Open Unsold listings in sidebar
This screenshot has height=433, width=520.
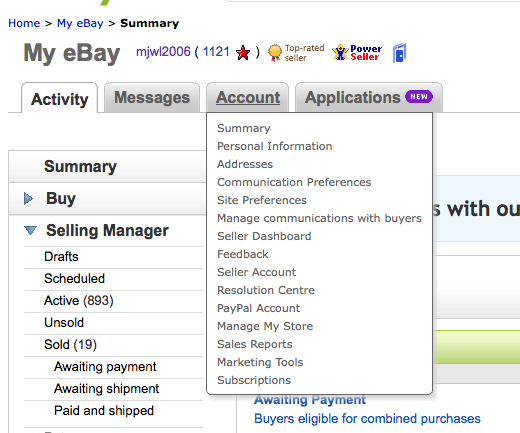pyautogui.click(x=64, y=323)
